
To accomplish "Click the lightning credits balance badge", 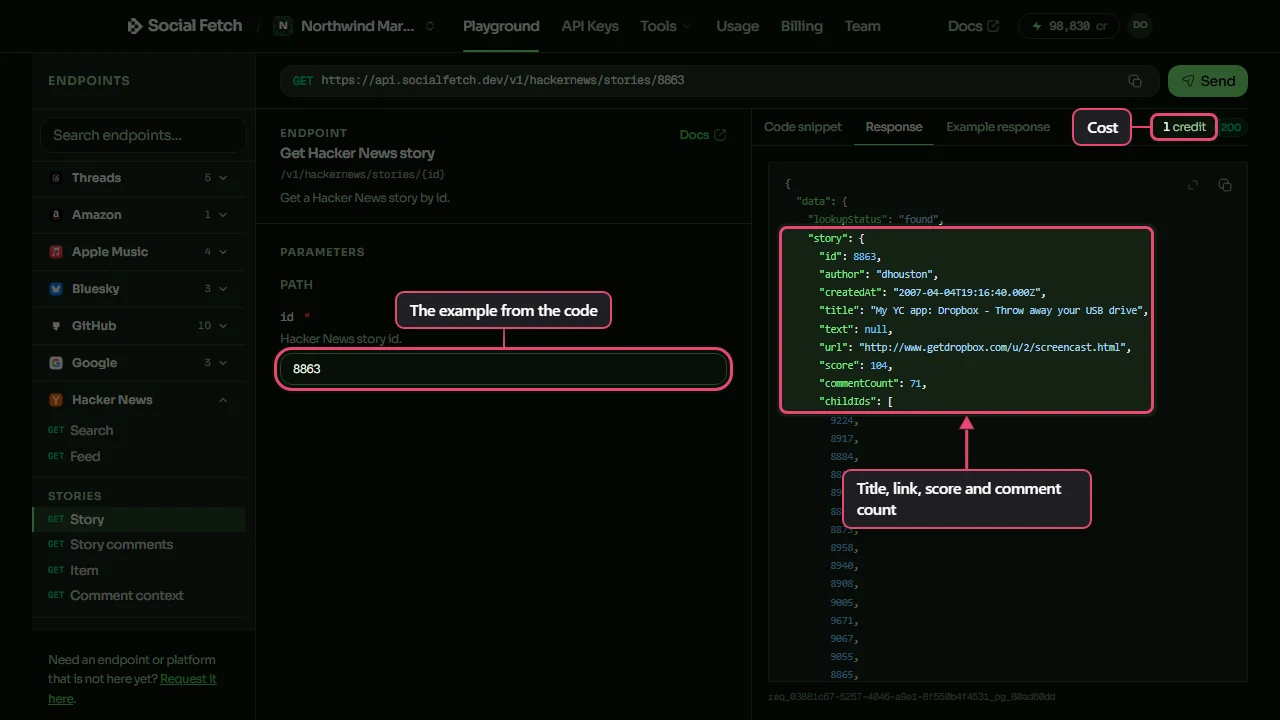I will point(1068,26).
